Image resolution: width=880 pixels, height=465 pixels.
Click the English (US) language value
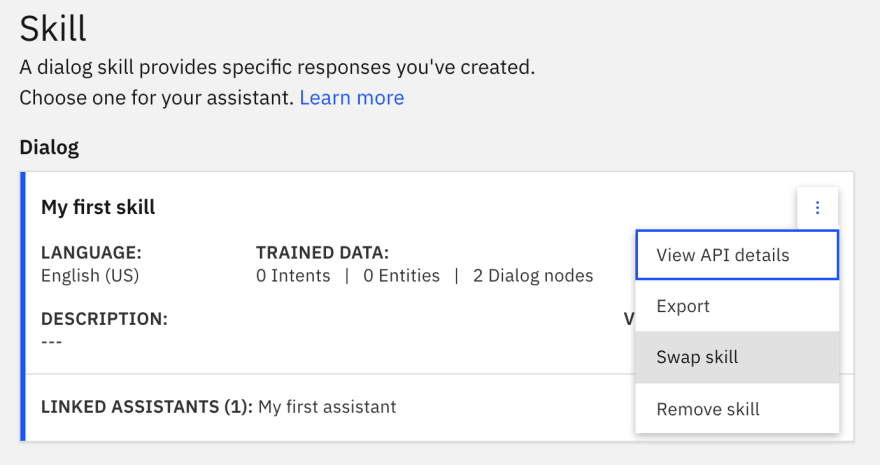coord(90,275)
